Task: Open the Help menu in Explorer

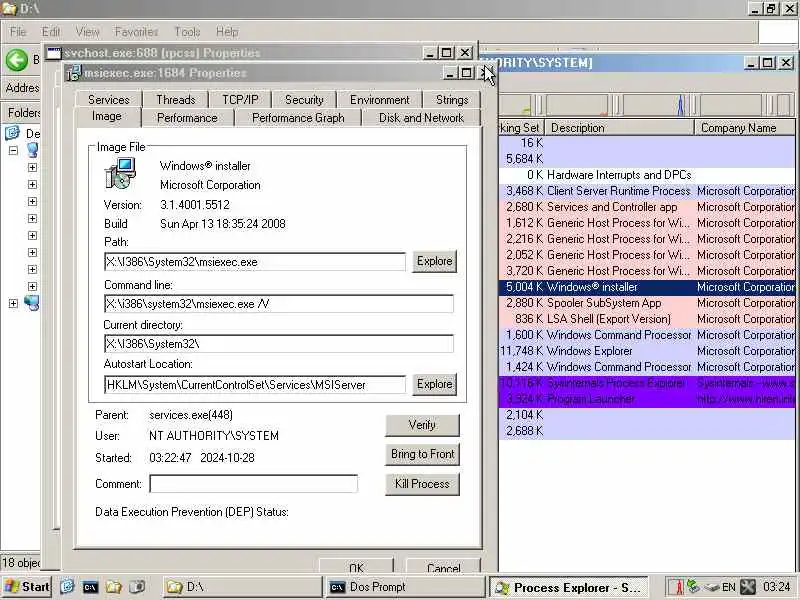Action: click(x=227, y=32)
